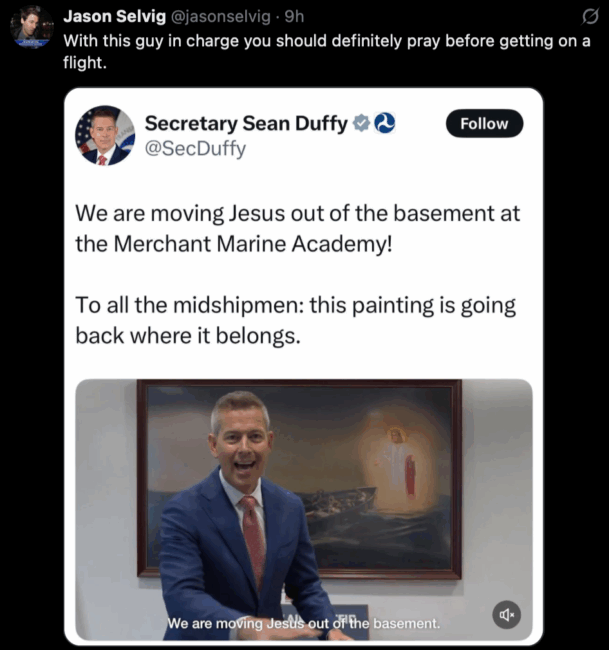Open the Jason Selvig display name
Screen dimensions: 609x650
(x=114, y=17)
